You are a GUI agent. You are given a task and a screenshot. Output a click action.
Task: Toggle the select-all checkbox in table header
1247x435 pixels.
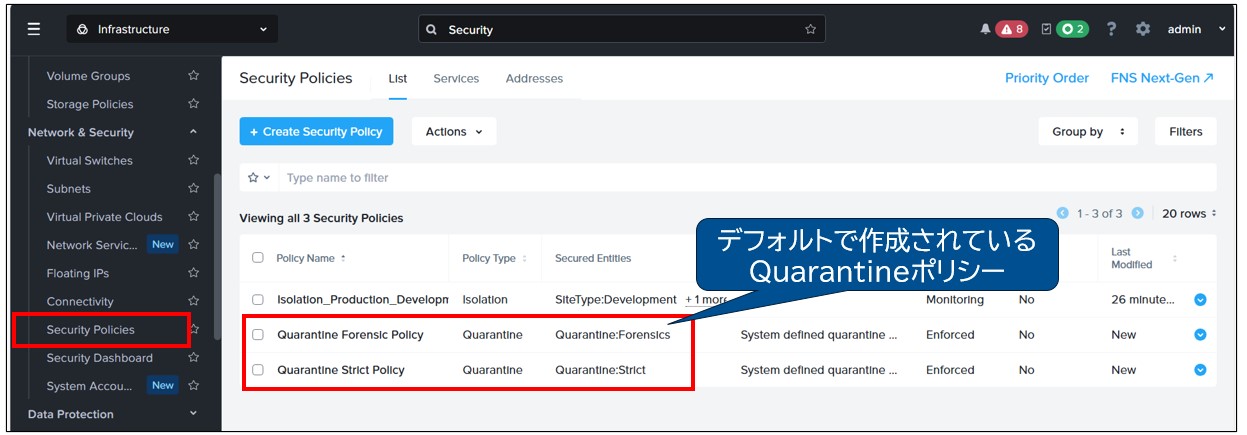258,258
